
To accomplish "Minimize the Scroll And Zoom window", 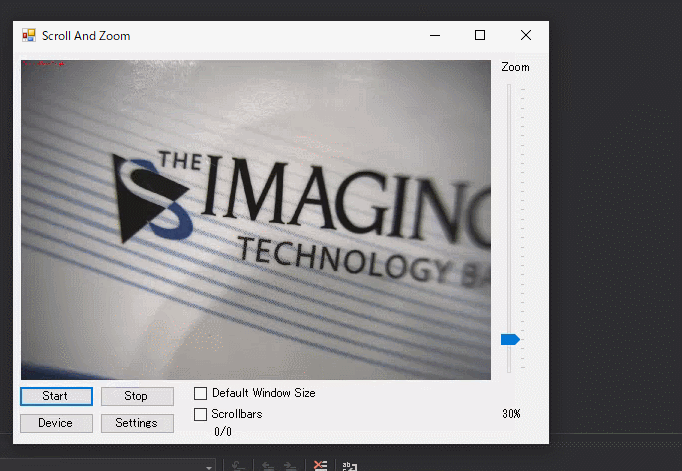I will [x=435, y=35].
